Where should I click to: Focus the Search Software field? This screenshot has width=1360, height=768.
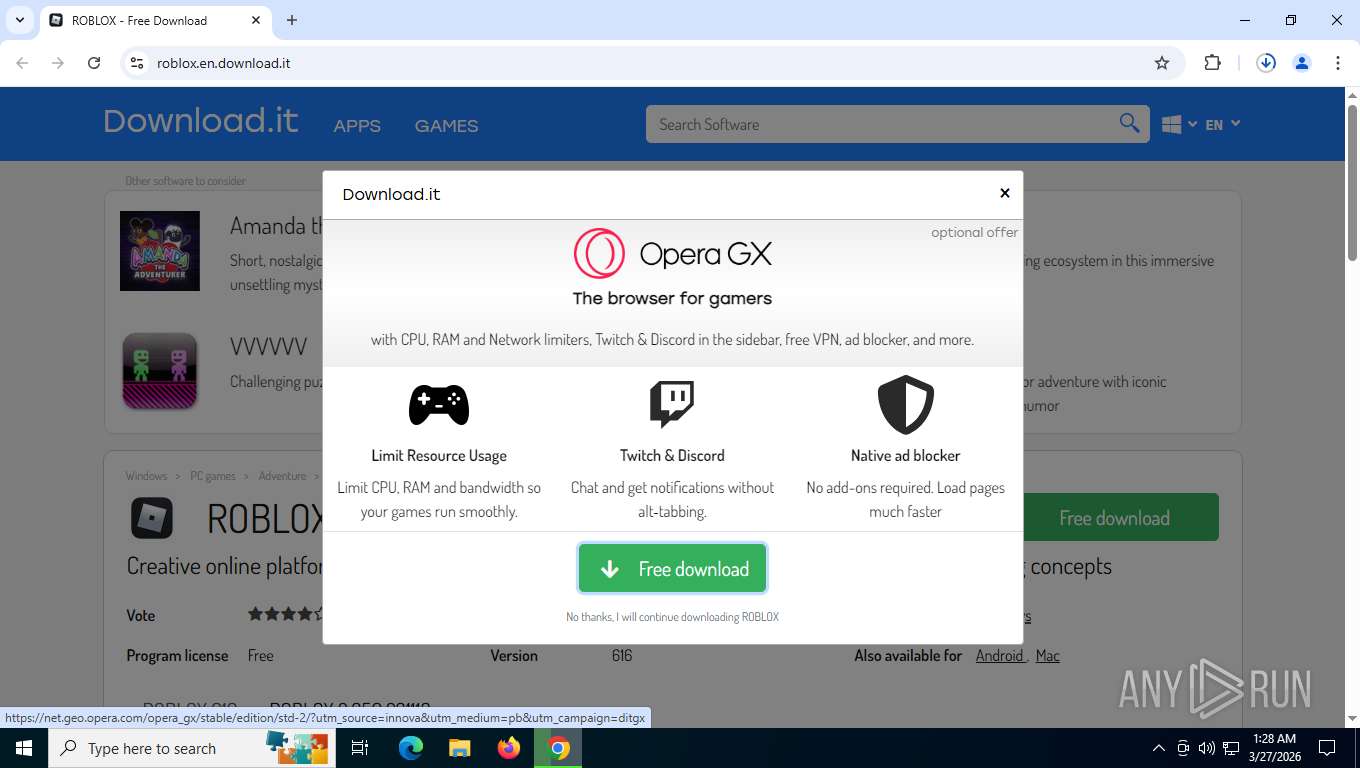pyautogui.click(x=880, y=124)
